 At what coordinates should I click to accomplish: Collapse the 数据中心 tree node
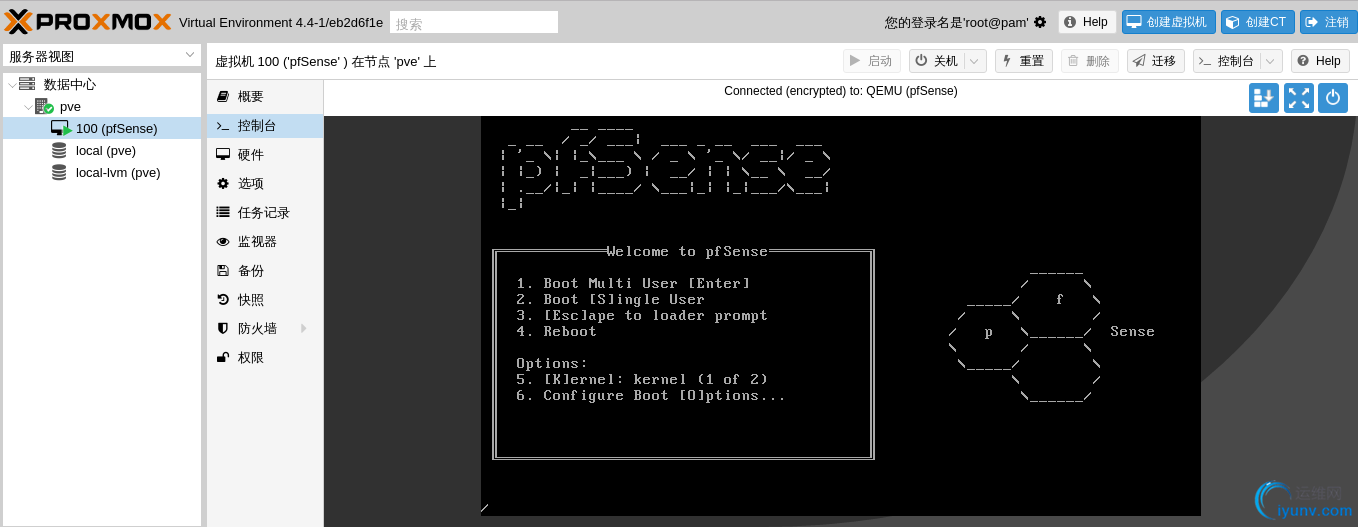pyautogui.click(x=11, y=85)
